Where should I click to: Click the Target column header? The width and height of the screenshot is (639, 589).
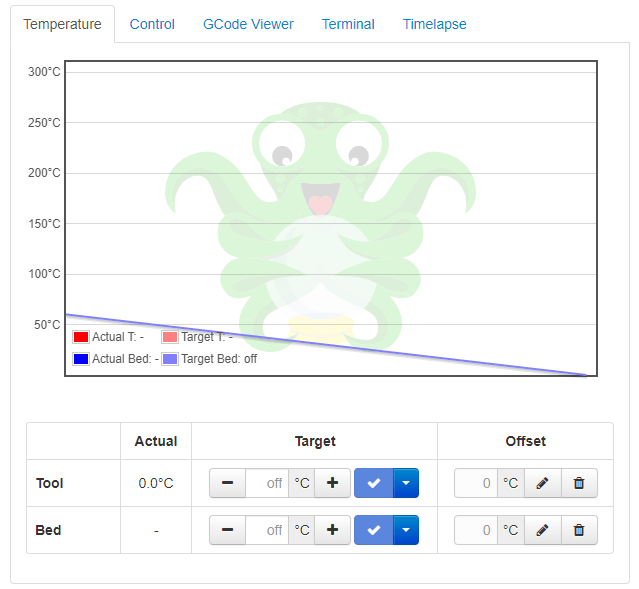[315, 441]
